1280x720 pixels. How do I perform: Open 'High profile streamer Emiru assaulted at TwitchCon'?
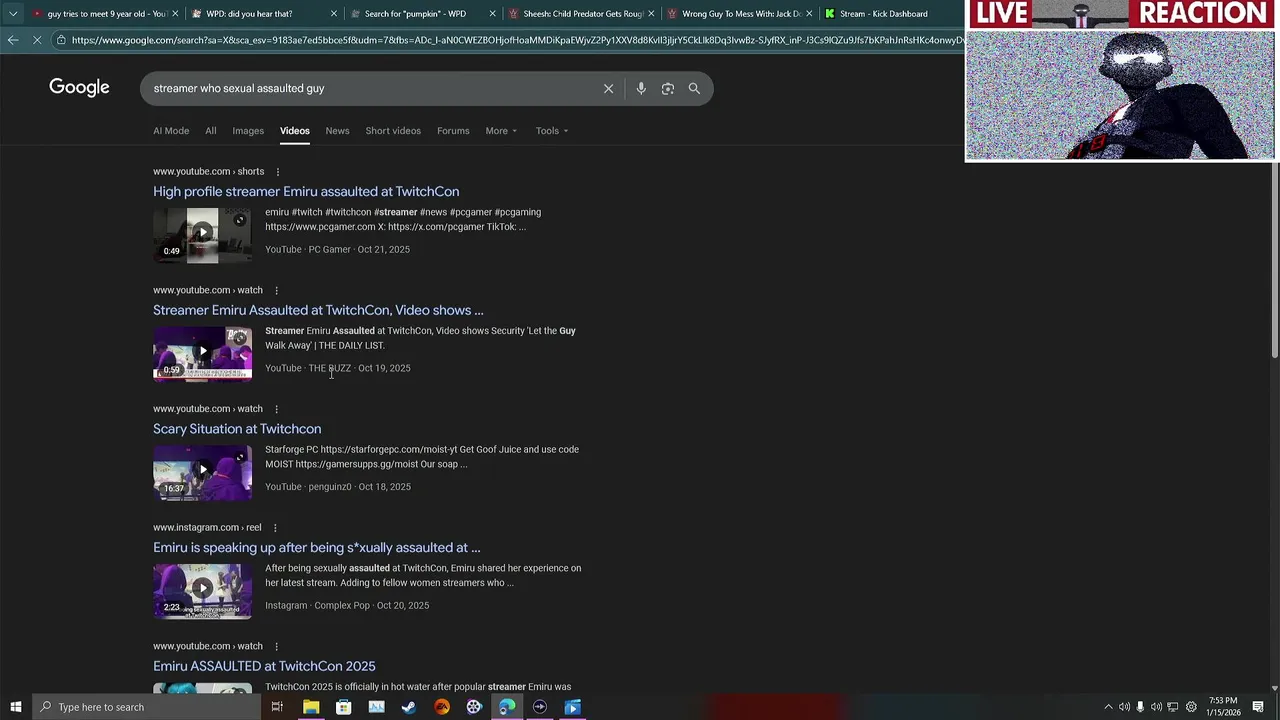306,192
